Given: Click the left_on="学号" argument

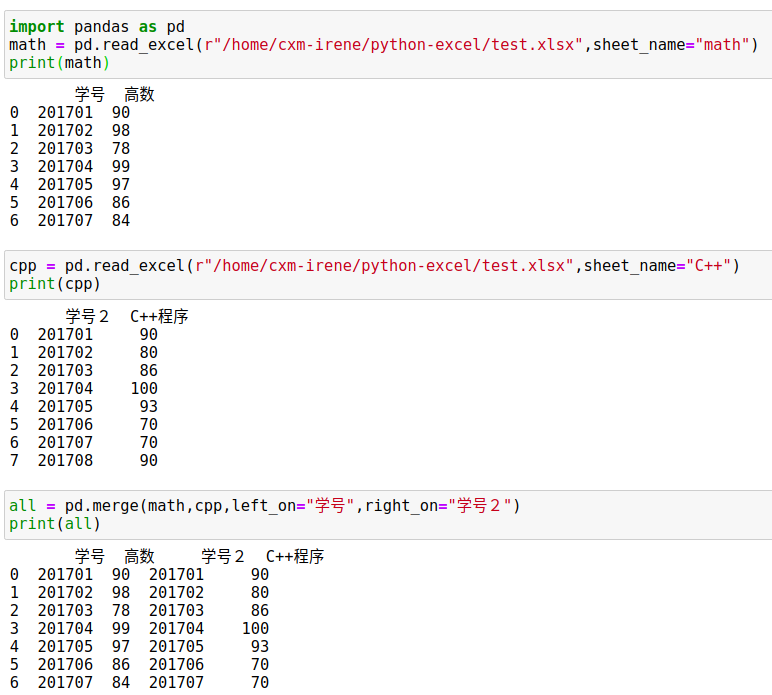Looking at the screenshot, I should click(293, 505).
